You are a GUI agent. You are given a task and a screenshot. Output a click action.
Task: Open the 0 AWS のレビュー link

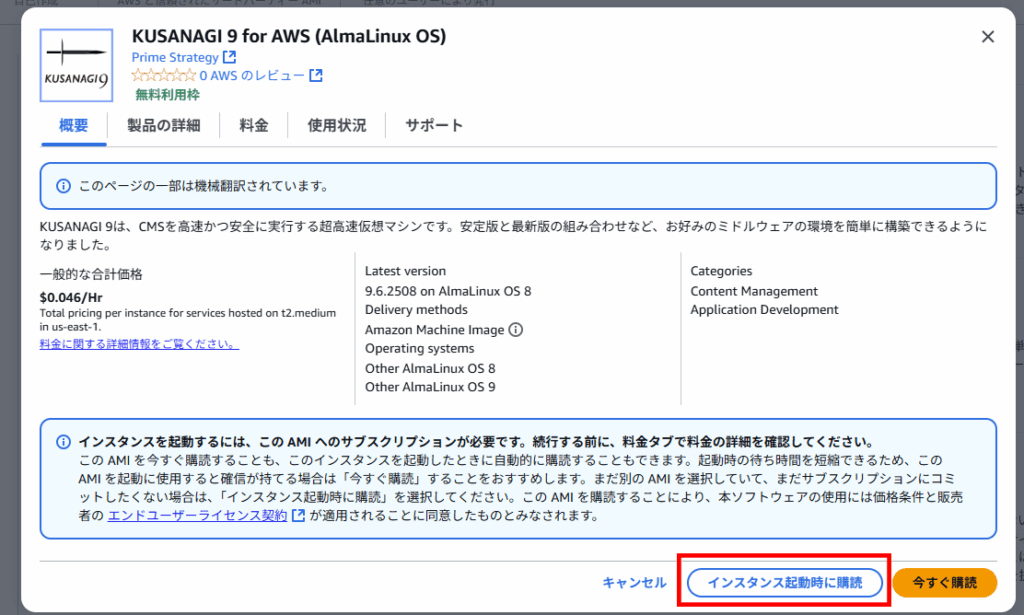click(252, 76)
